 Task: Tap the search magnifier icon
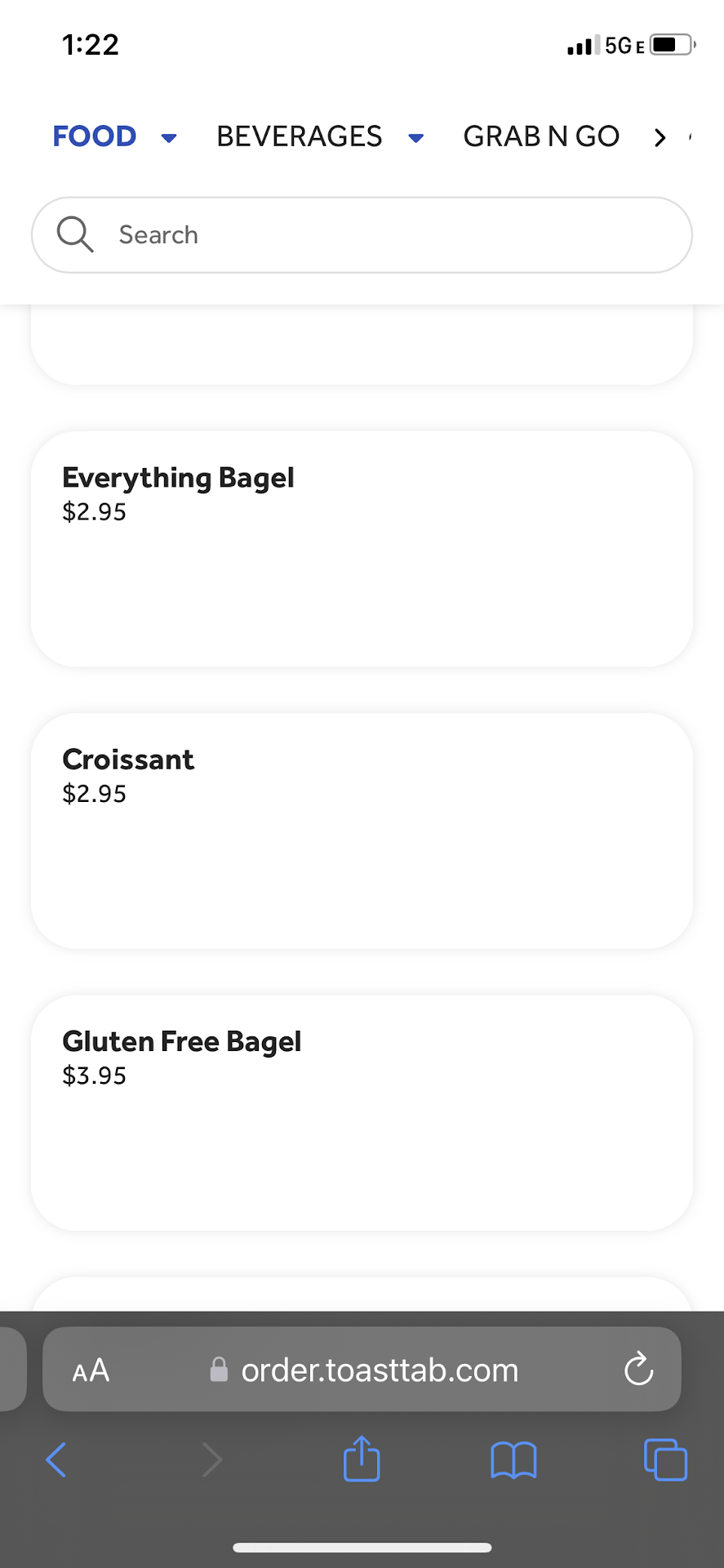(x=75, y=234)
